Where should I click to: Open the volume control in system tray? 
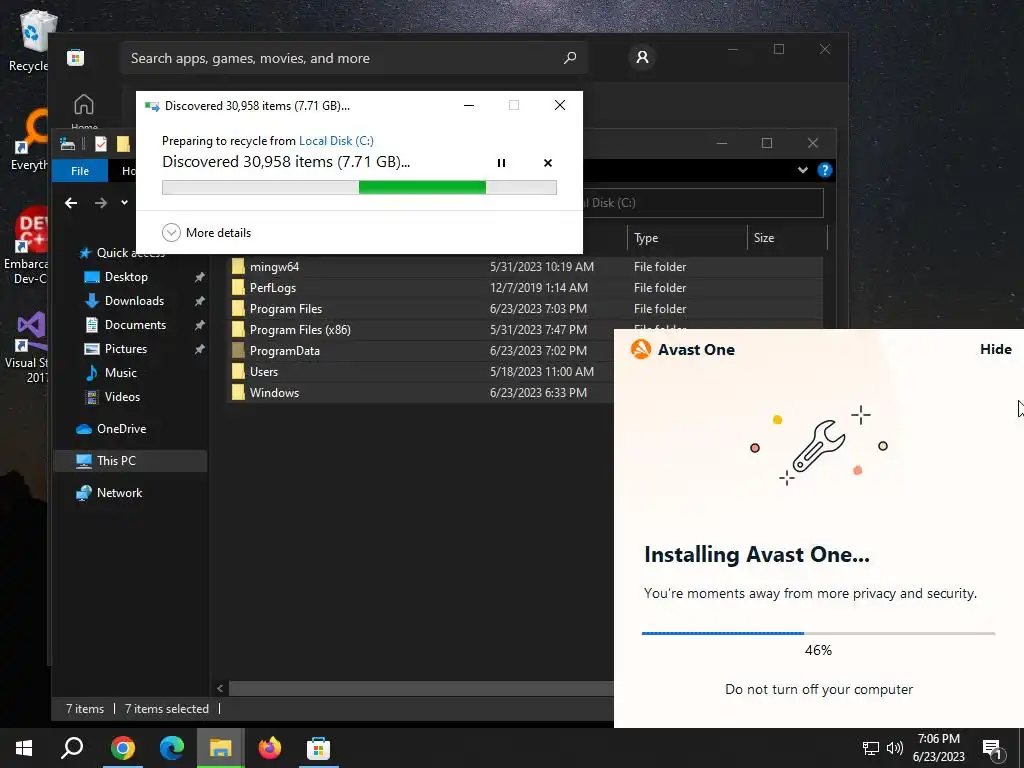point(895,748)
